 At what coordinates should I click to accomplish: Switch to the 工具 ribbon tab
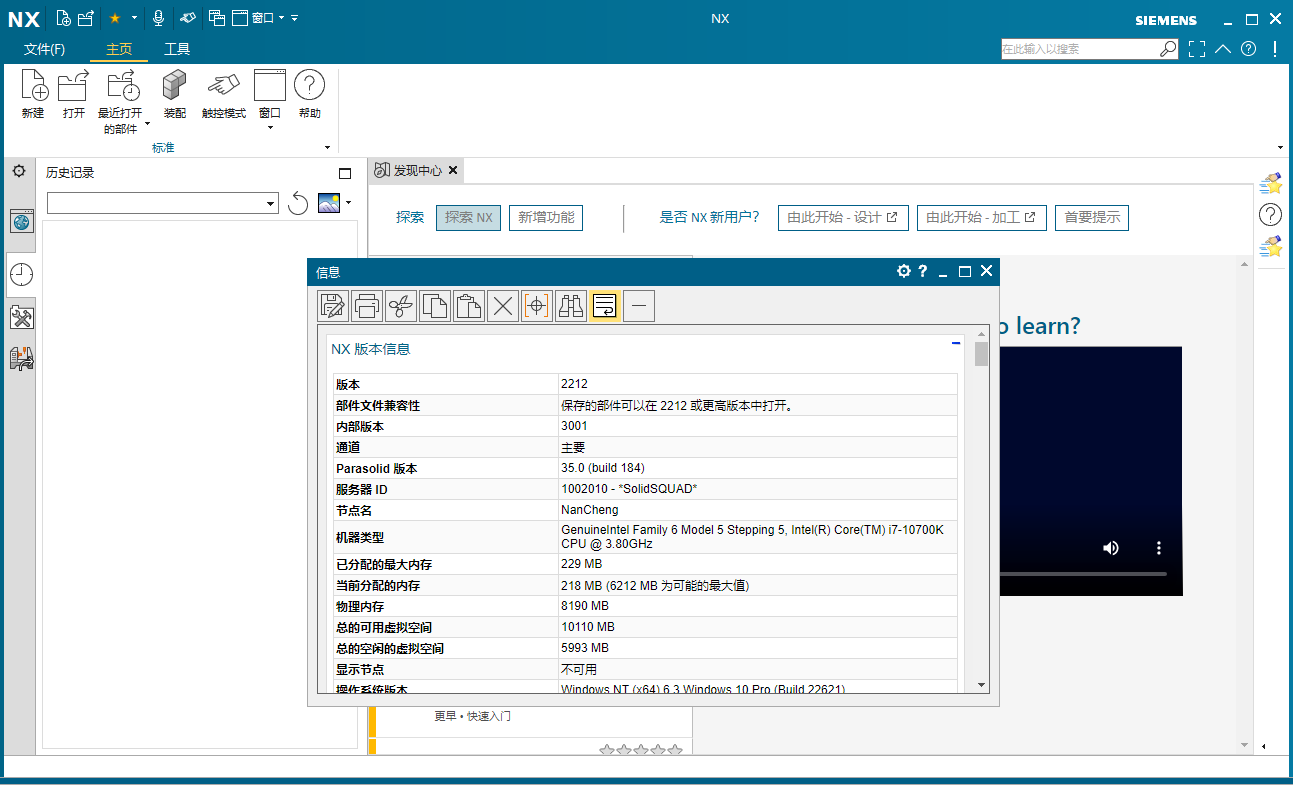click(177, 49)
